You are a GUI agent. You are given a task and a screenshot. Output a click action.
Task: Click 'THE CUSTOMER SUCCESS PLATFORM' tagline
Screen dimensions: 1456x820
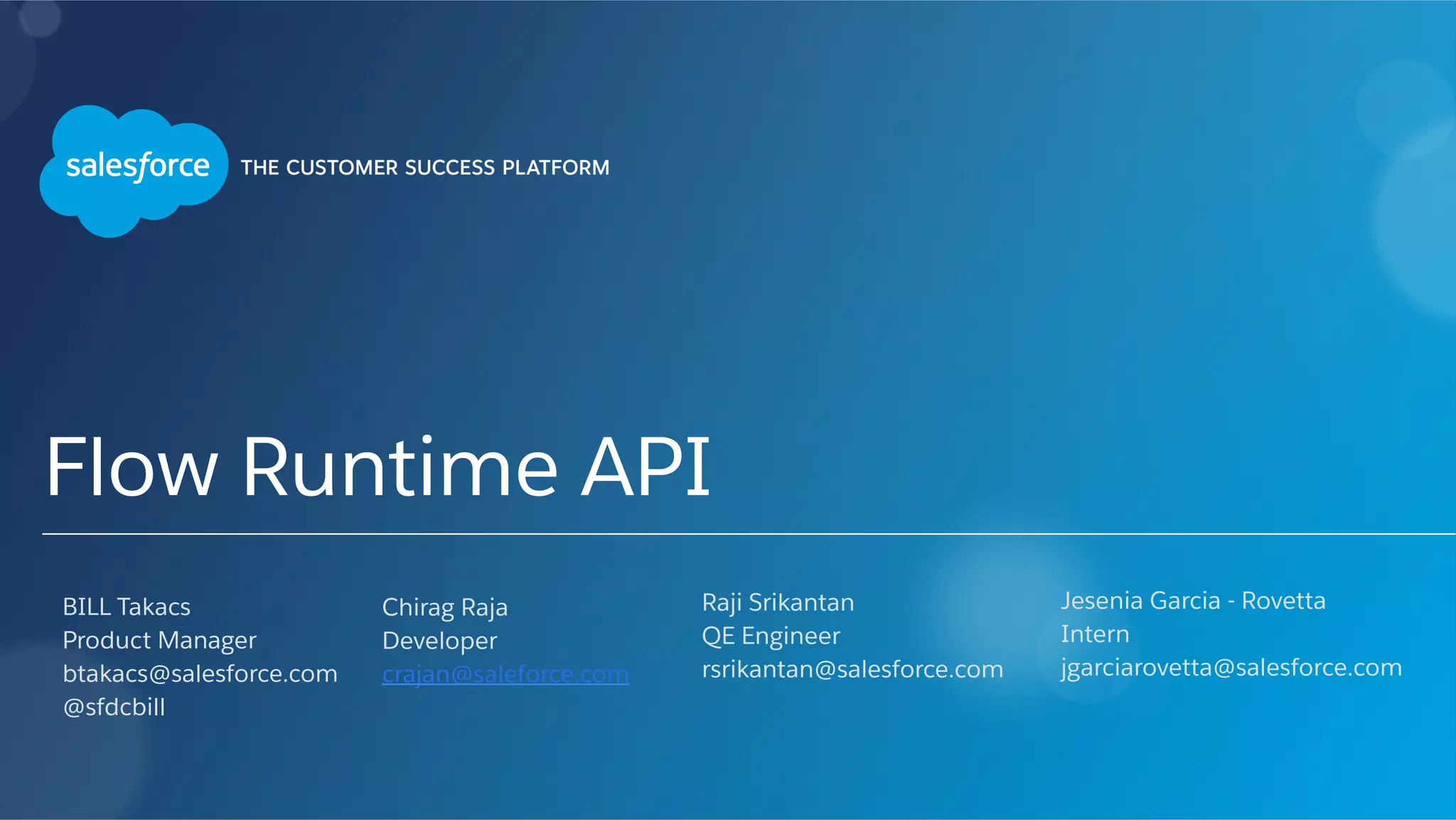coord(425,167)
